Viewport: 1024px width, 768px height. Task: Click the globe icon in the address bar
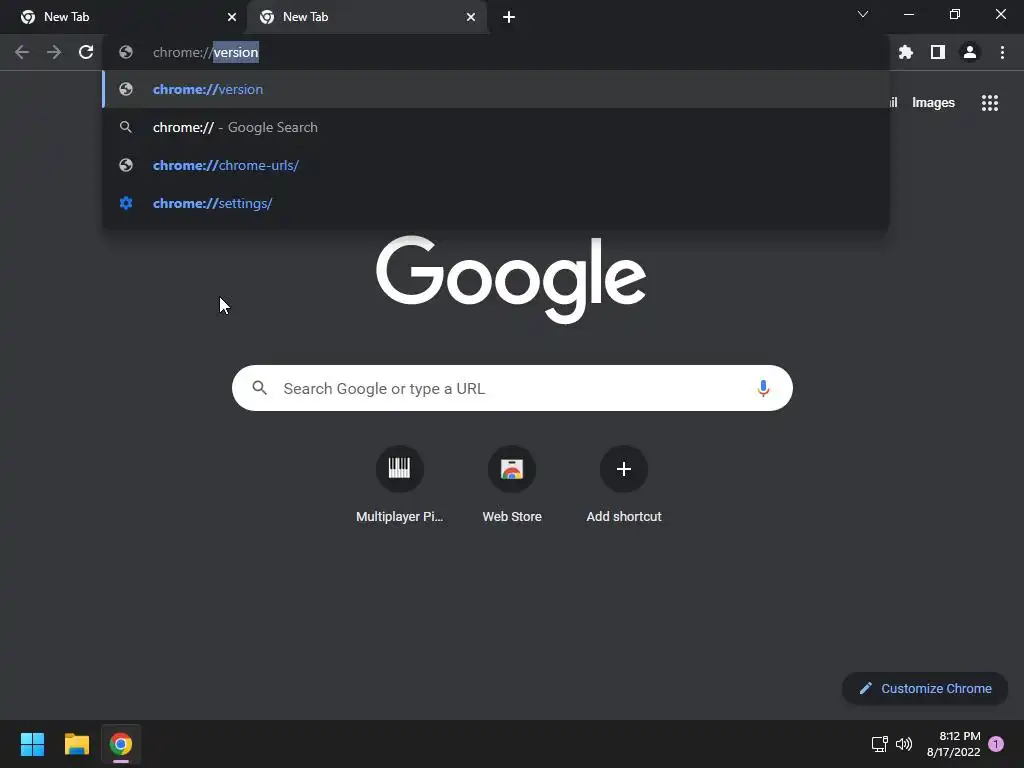tap(126, 52)
